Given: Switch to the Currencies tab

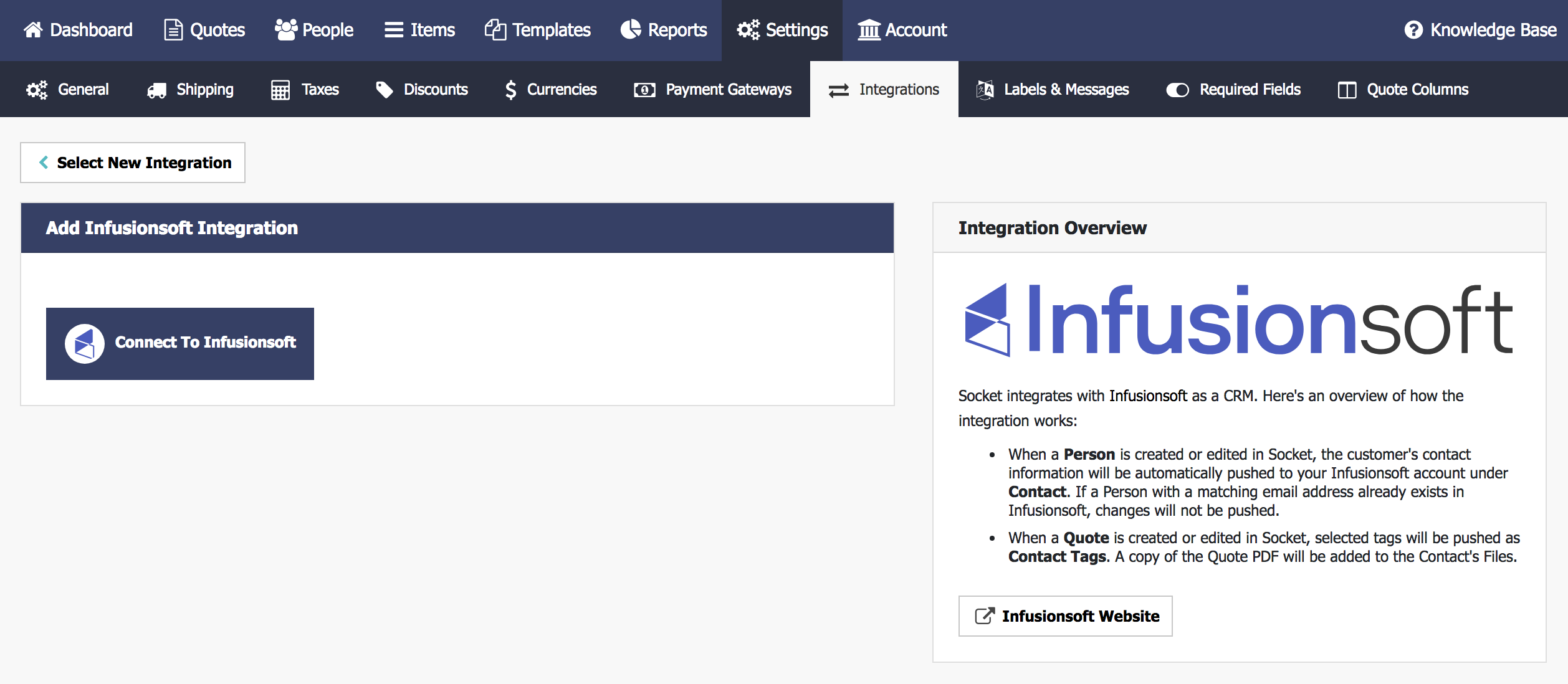Looking at the screenshot, I should [550, 90].
